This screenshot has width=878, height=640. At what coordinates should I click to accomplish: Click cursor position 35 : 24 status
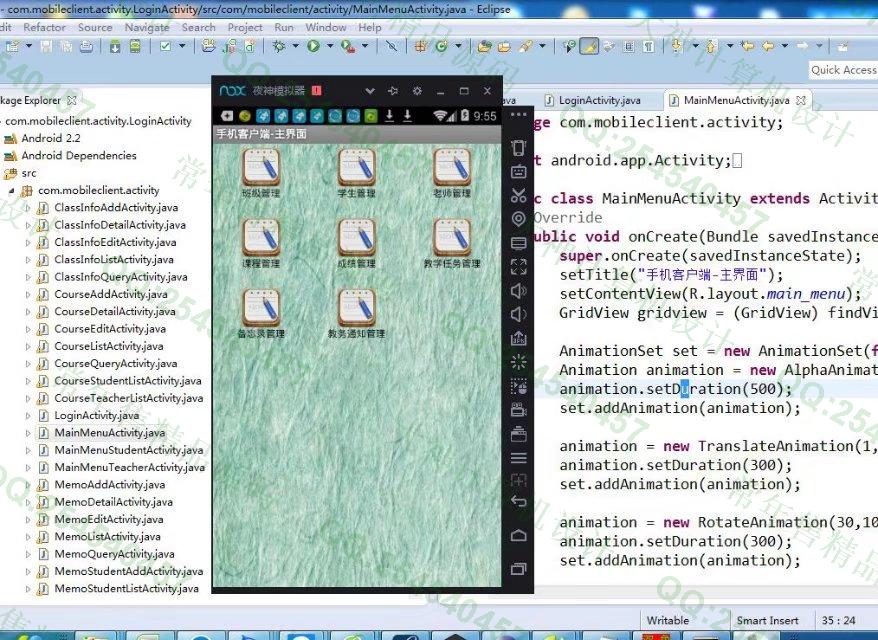click(x=838, y=620)
